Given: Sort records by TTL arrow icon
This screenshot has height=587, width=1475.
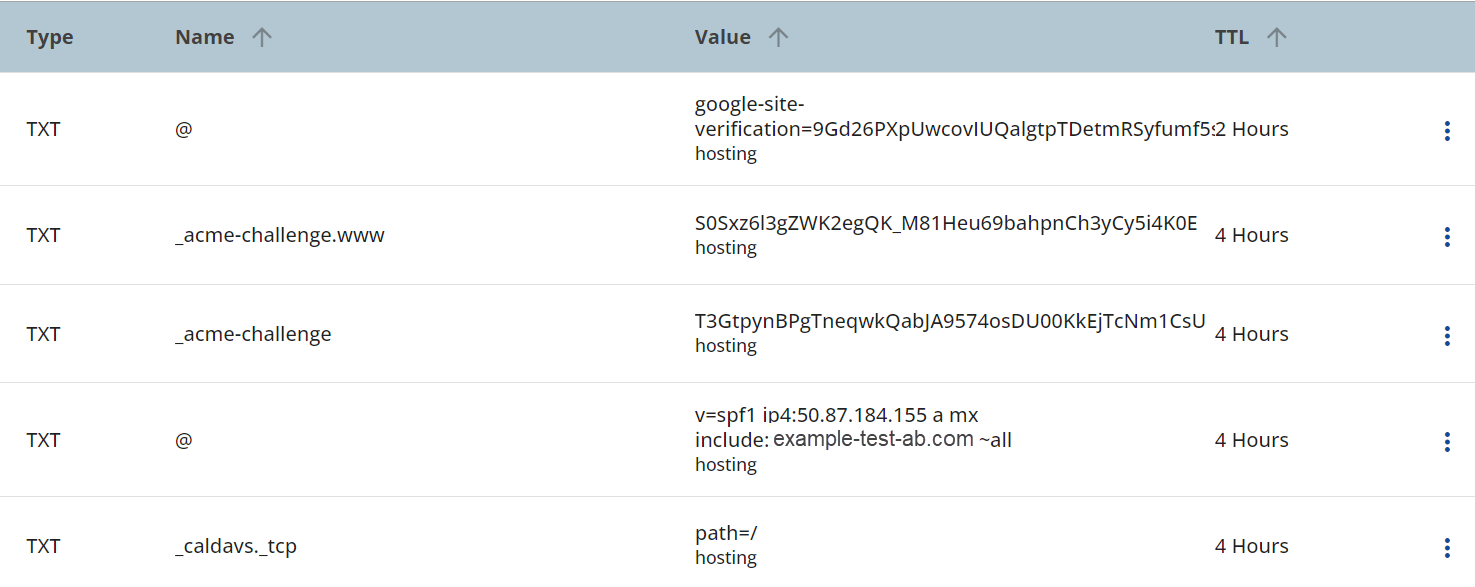Looking at the screenshot, I should (1276, 38).
